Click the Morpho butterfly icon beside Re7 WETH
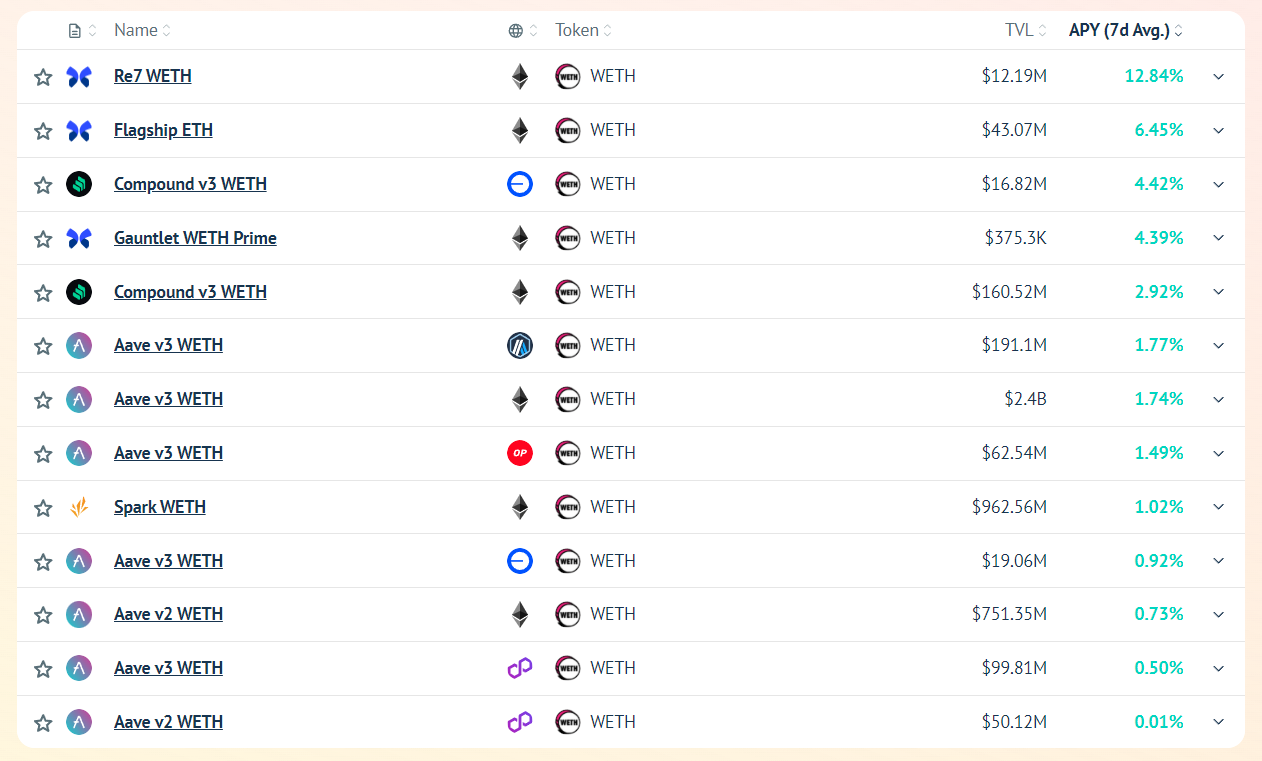Viewport: 1262px width, 761px height. [79, 77]
